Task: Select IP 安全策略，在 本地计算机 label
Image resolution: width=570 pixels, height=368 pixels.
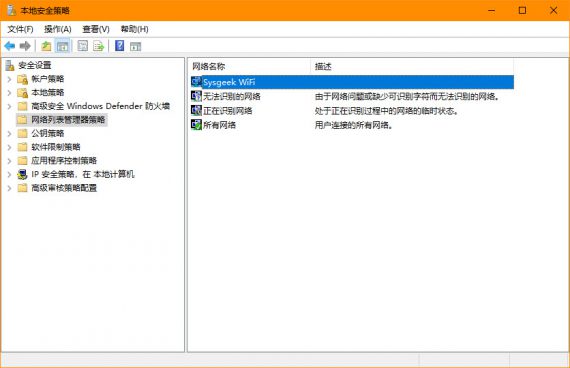Action: (83, 175)
